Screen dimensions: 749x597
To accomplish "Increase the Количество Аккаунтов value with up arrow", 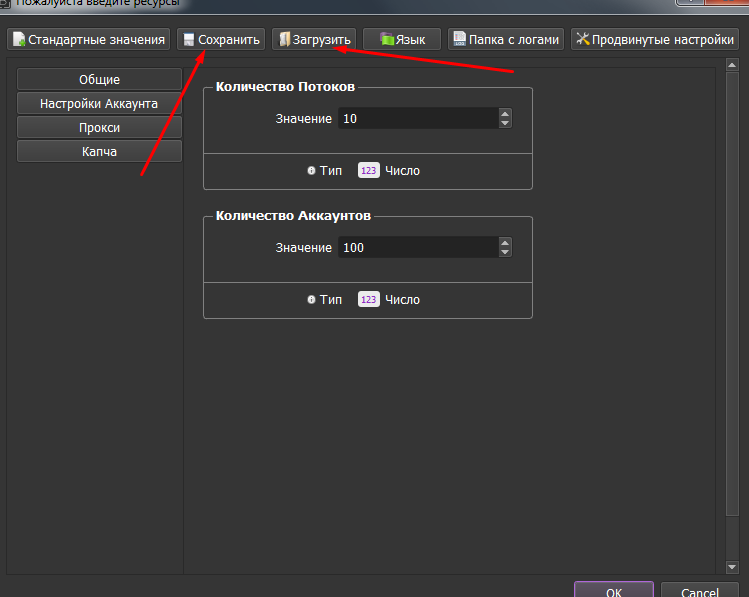I will tap(505, 243).
